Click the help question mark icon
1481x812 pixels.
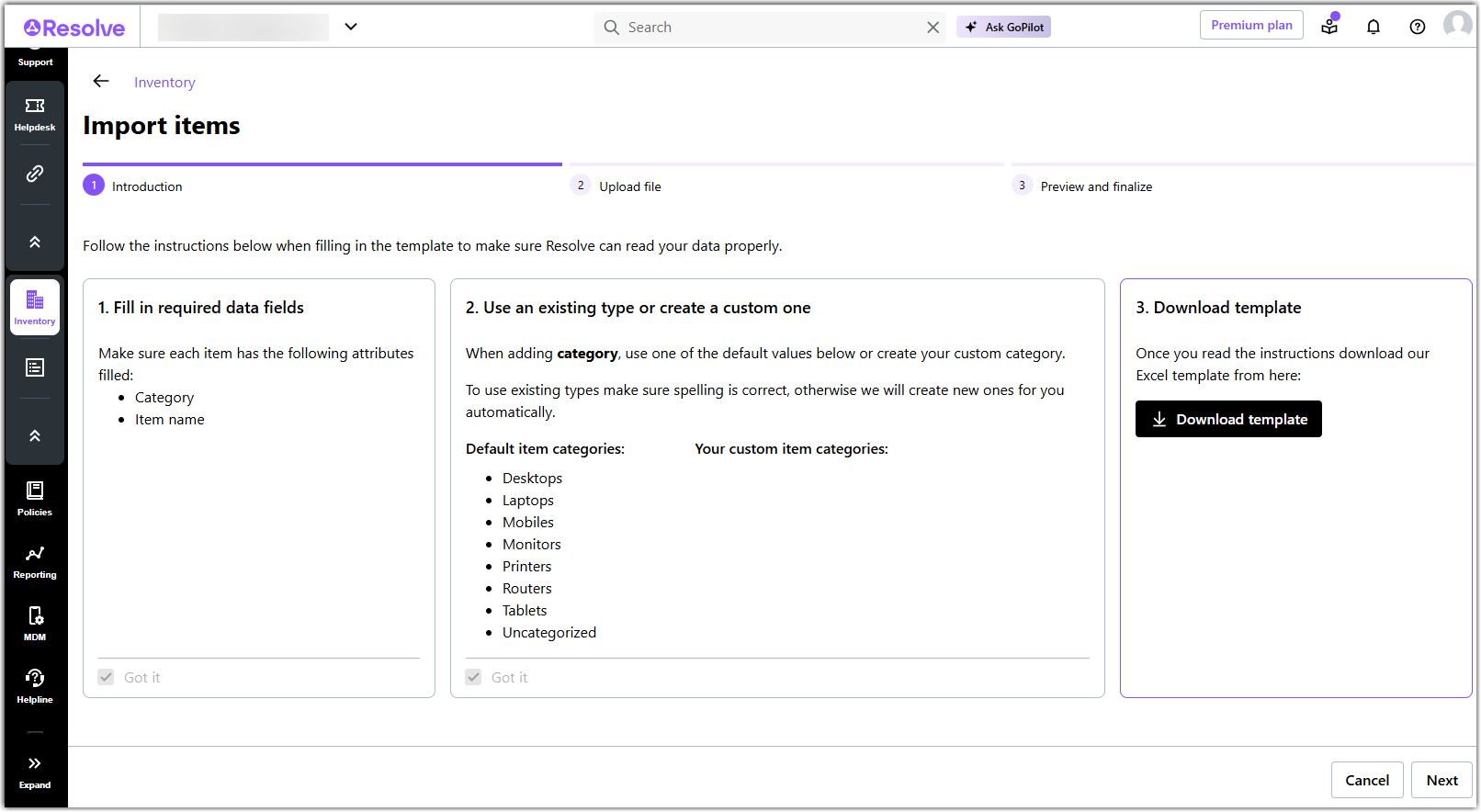[1417, 27]
